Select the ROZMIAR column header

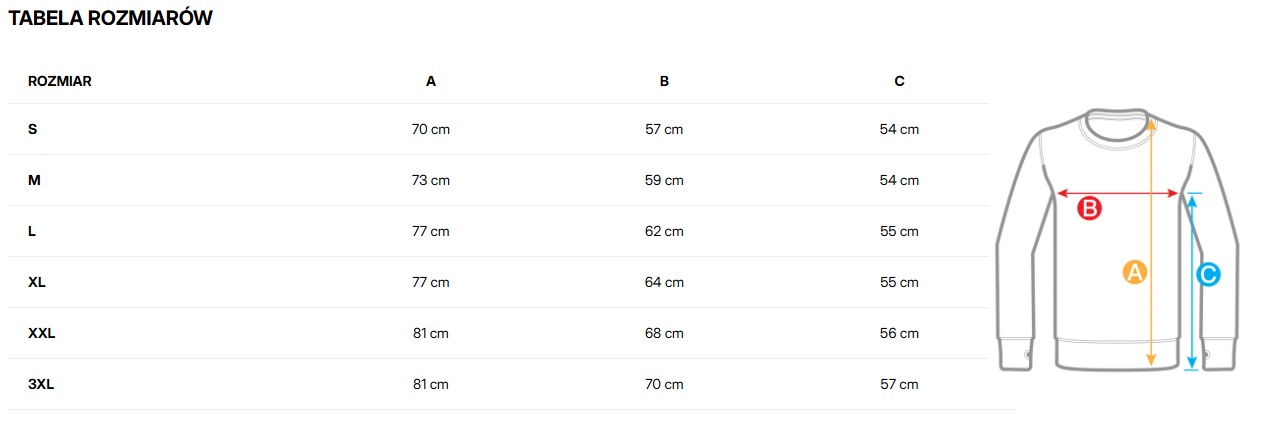[x=60, y=81]
